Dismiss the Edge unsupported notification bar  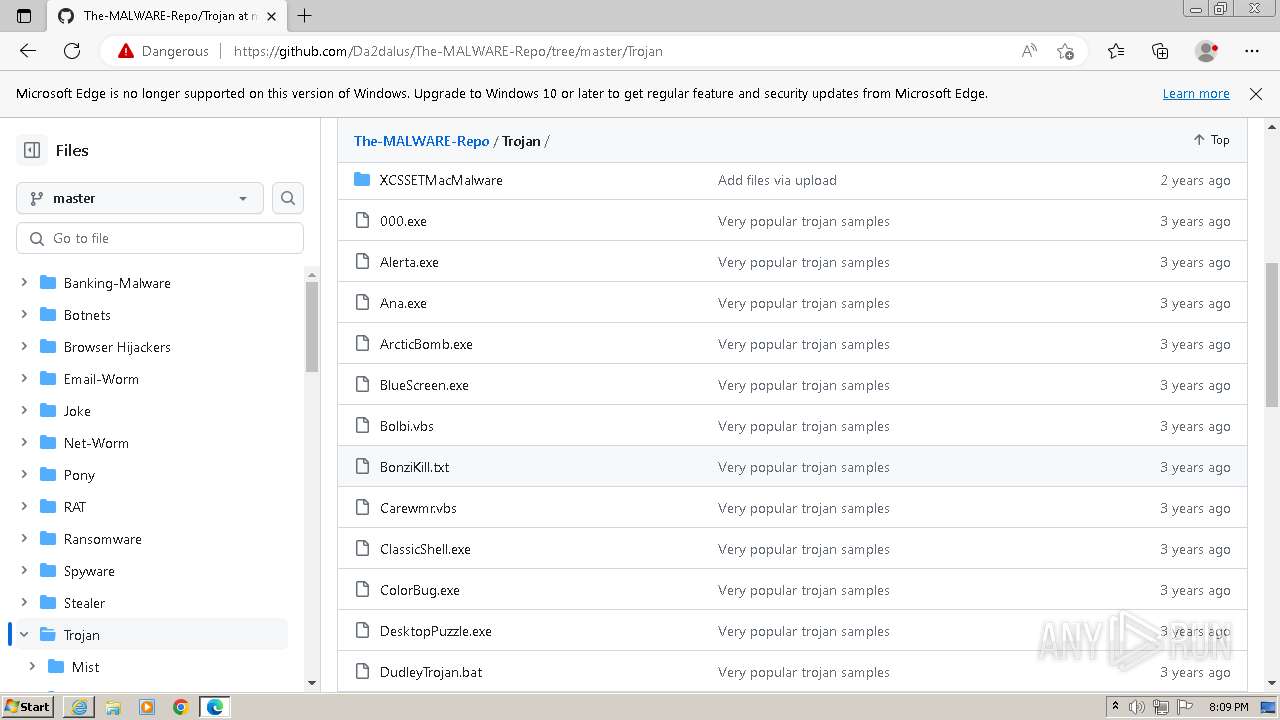pyautogui.click(x=1256, y=93)
